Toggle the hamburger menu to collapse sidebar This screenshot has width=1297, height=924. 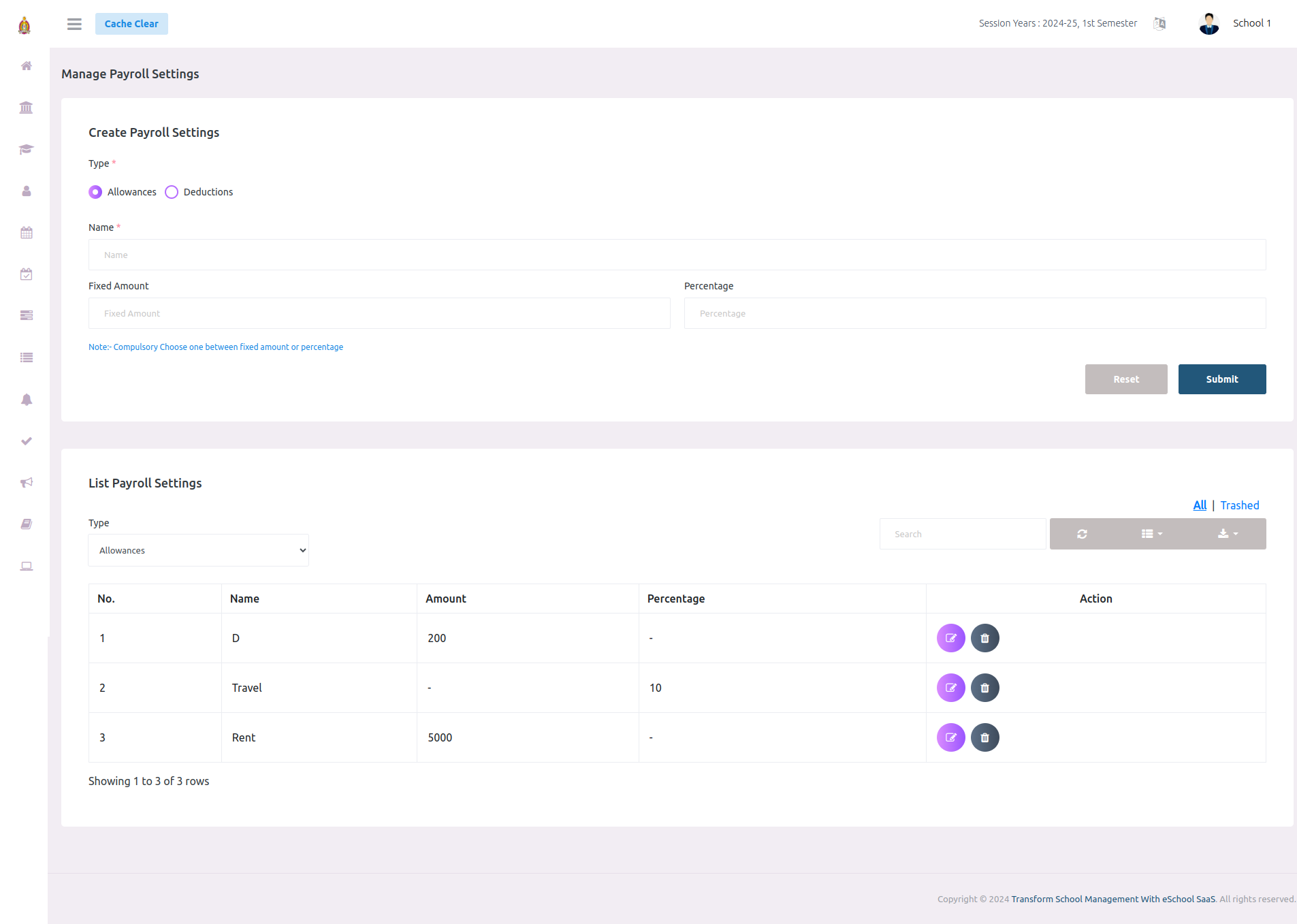coord(74,24)
